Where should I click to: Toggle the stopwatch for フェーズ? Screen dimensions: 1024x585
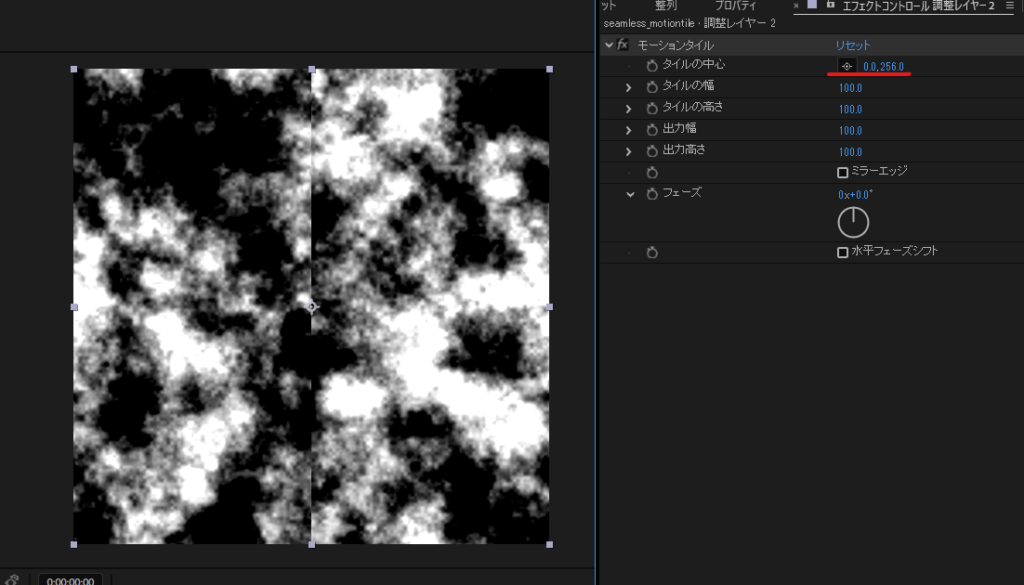(652, 194)
